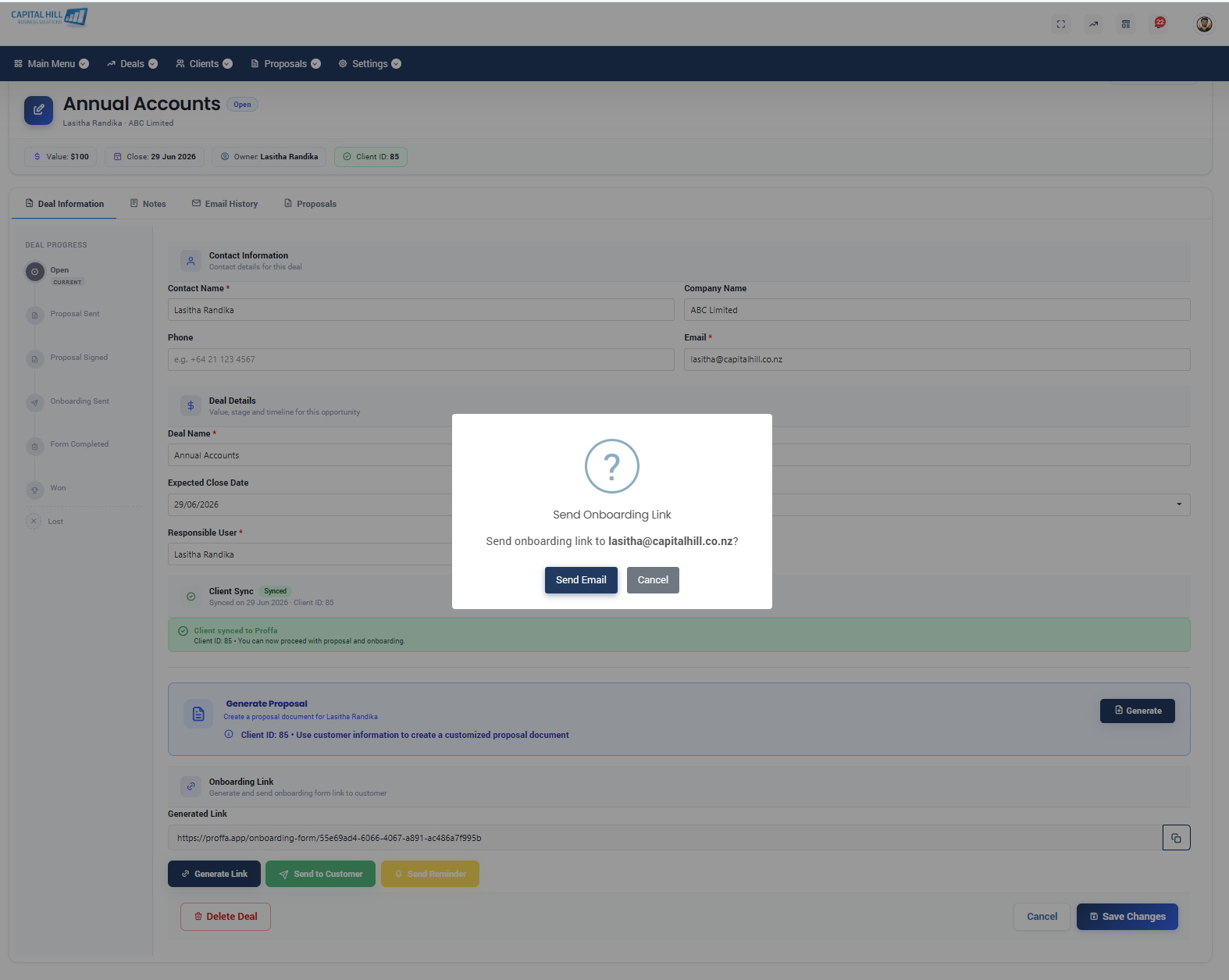Click the Onboarding Link chain icon
The height and width of the screenshot is (980, 1229).
click(x=191, y=786)
